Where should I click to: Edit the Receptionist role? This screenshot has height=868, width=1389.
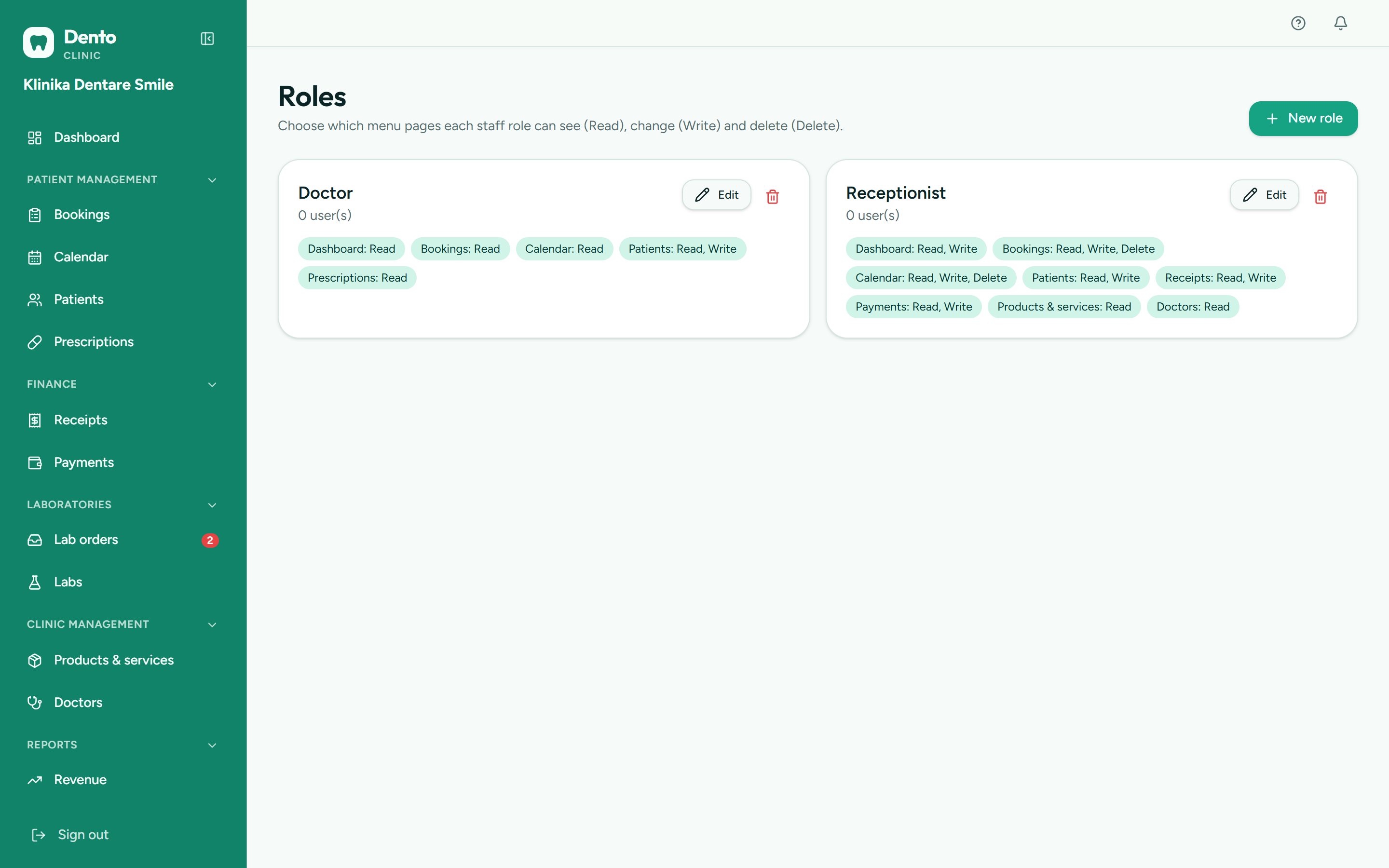coord(1264,195)
